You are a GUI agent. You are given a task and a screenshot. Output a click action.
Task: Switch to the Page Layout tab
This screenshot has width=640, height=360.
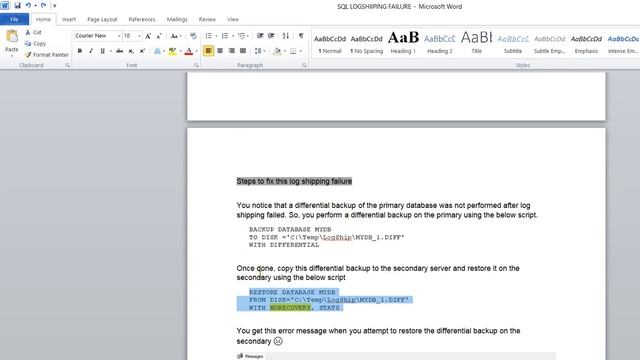(x=102, y=19)
